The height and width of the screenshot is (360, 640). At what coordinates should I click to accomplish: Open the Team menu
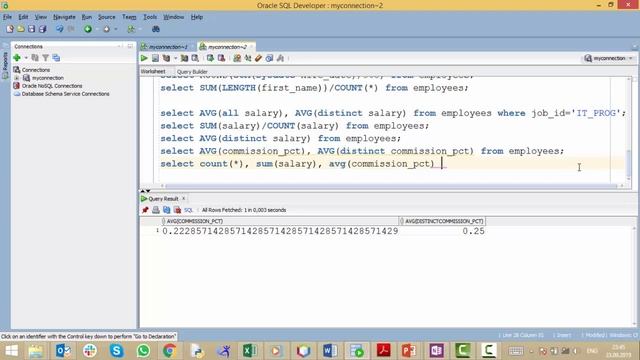(129, 17)
